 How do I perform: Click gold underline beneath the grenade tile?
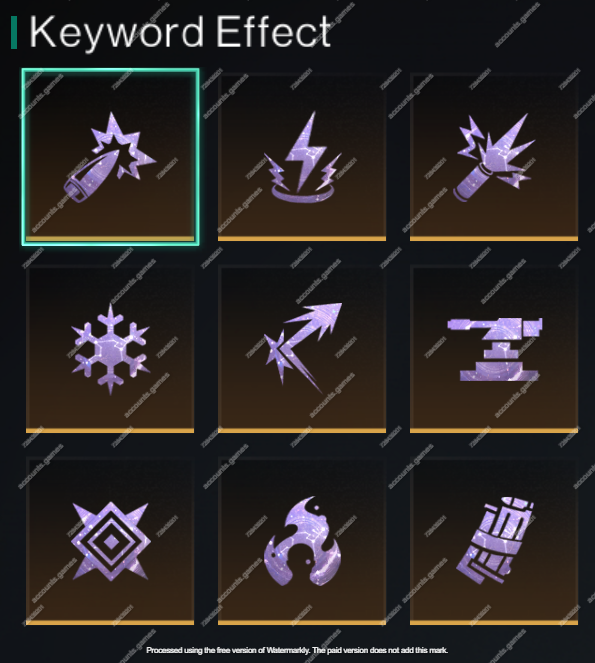[494, 239]
